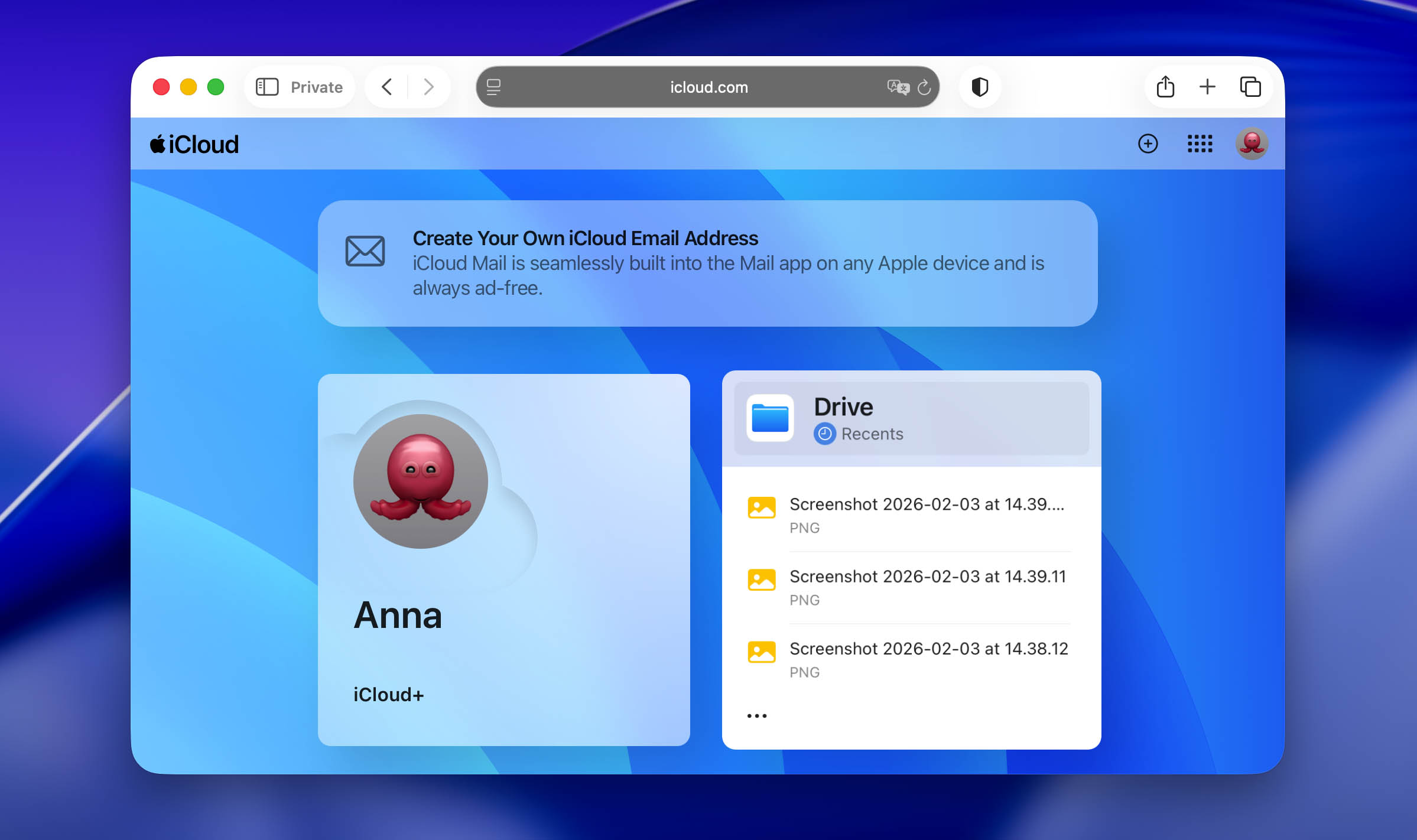Reload the page with refresh icon

(x=924, y=87)
